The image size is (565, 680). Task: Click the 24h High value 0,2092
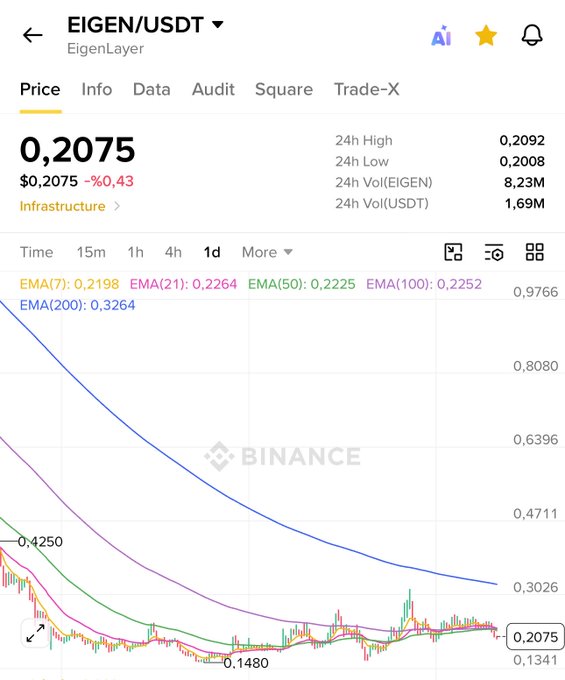(522, 140)
